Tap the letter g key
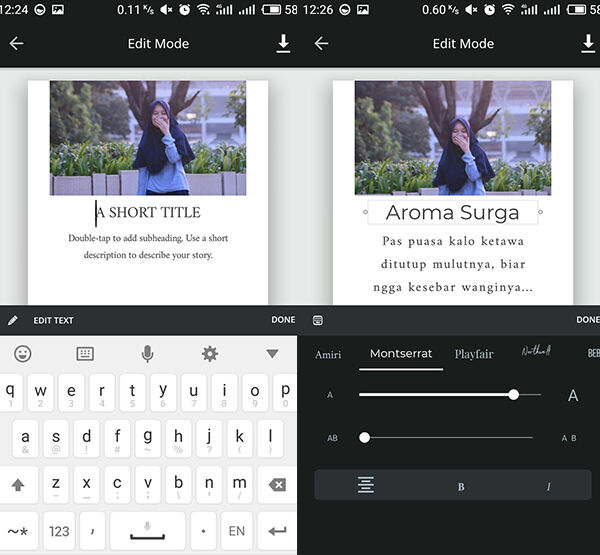Image resolution: width=600 pixels, height=555 pixels. coord(148,439)
